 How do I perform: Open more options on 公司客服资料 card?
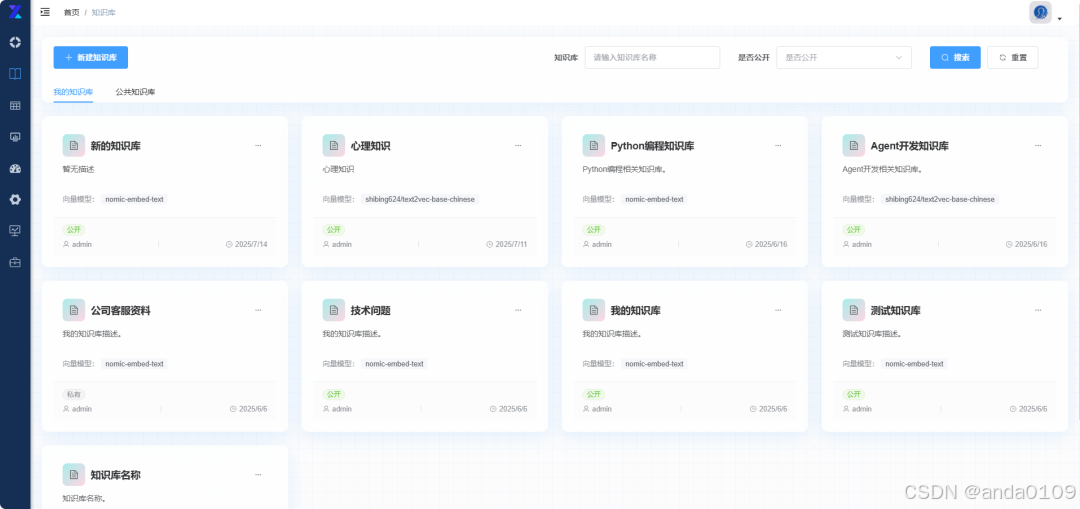pos(258,310)
